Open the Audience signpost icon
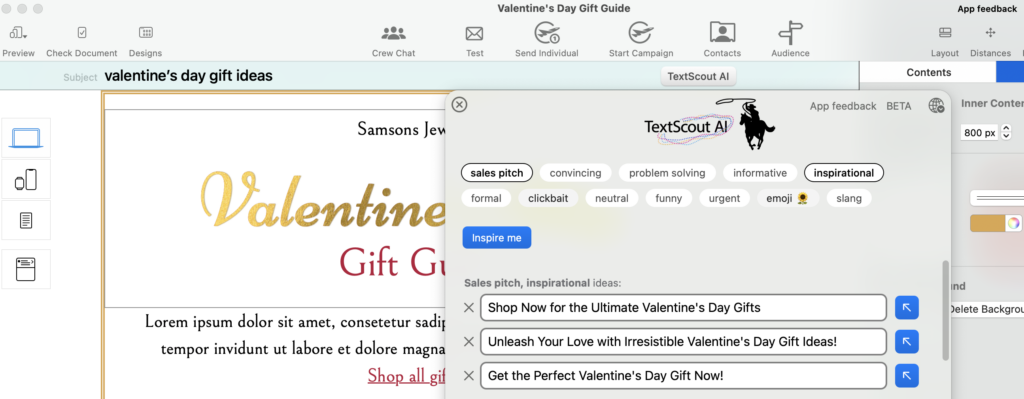 (790, 33)
